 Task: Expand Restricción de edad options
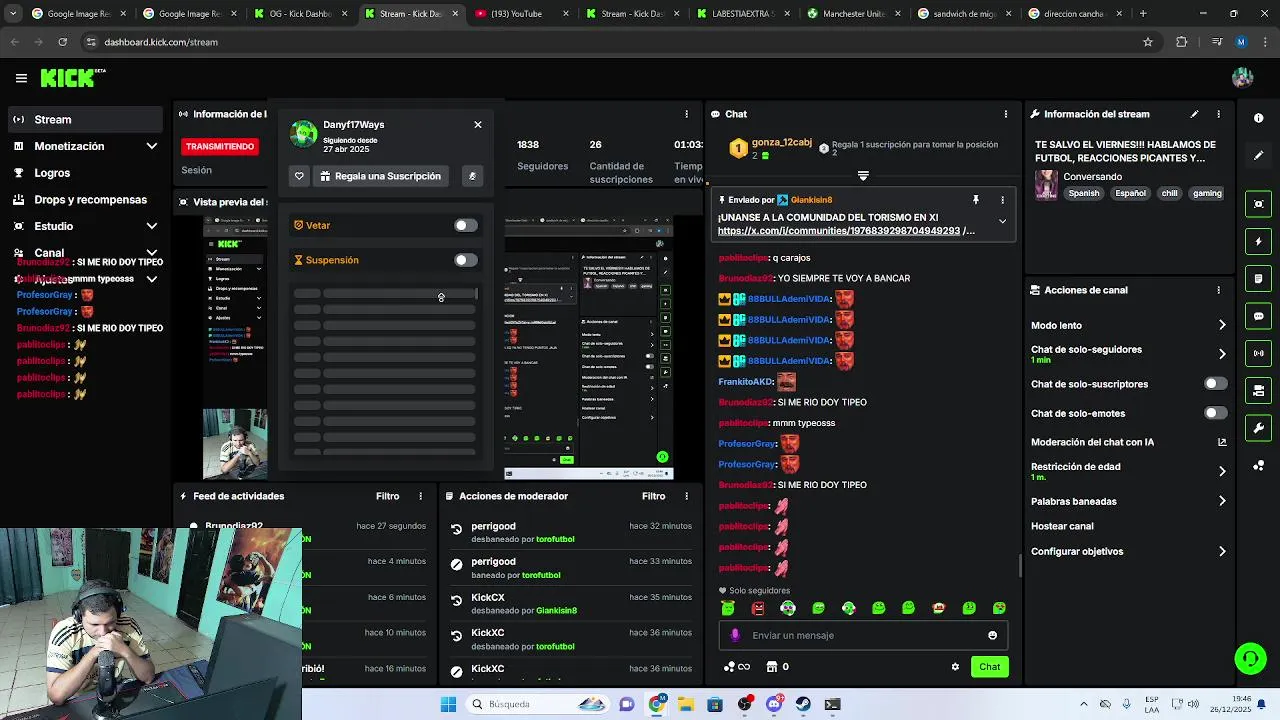point(1222,471)
